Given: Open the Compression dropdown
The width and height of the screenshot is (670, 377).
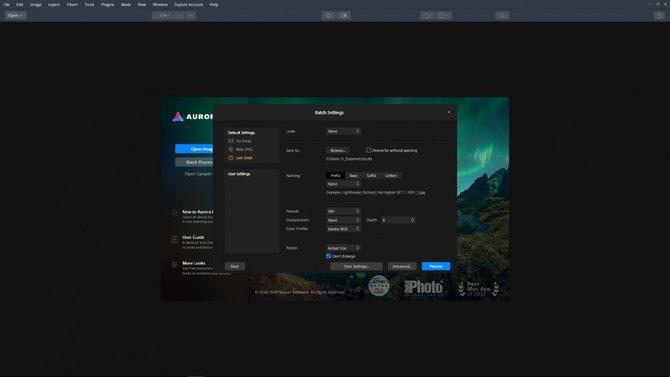Looking at the screenshot, I should point(344,220).
